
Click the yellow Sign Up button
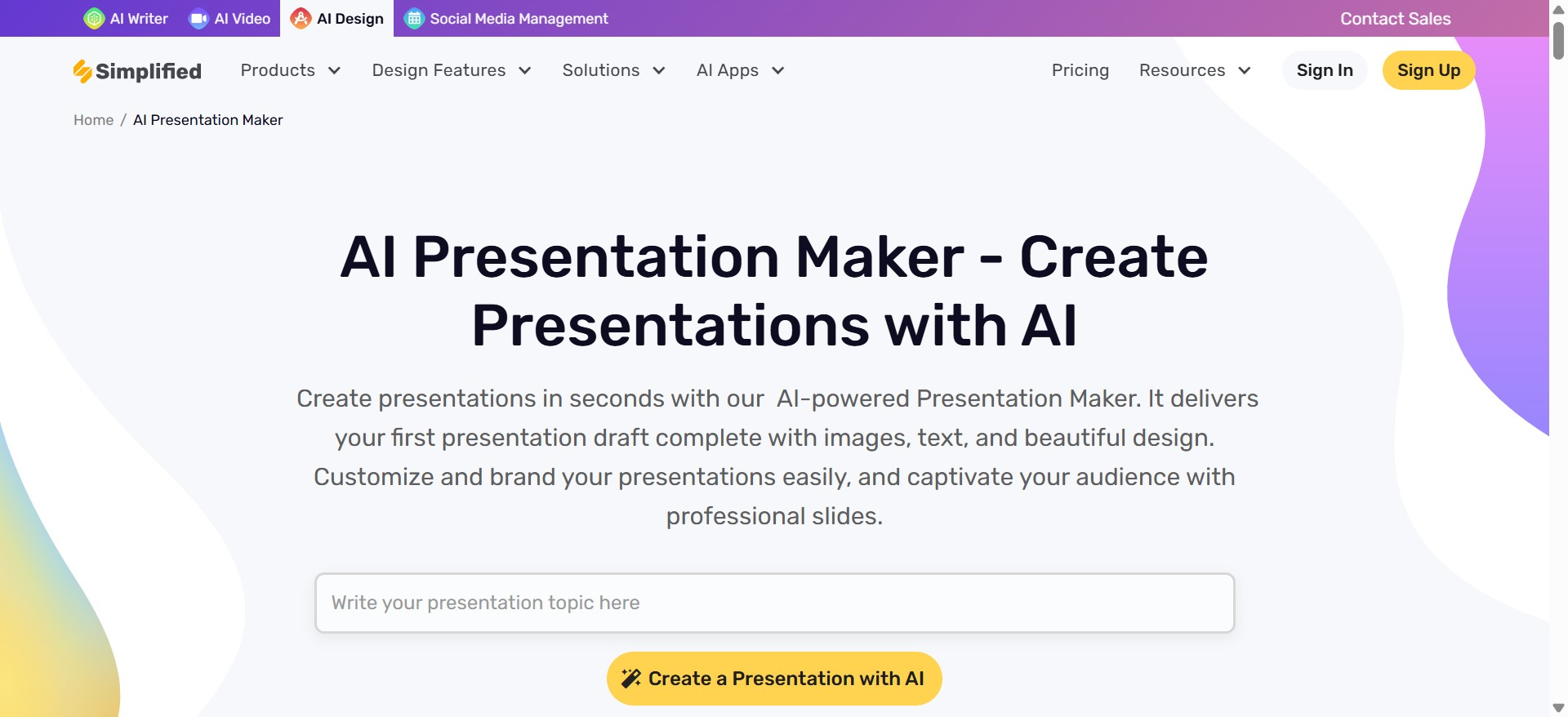click(1428, 70)
